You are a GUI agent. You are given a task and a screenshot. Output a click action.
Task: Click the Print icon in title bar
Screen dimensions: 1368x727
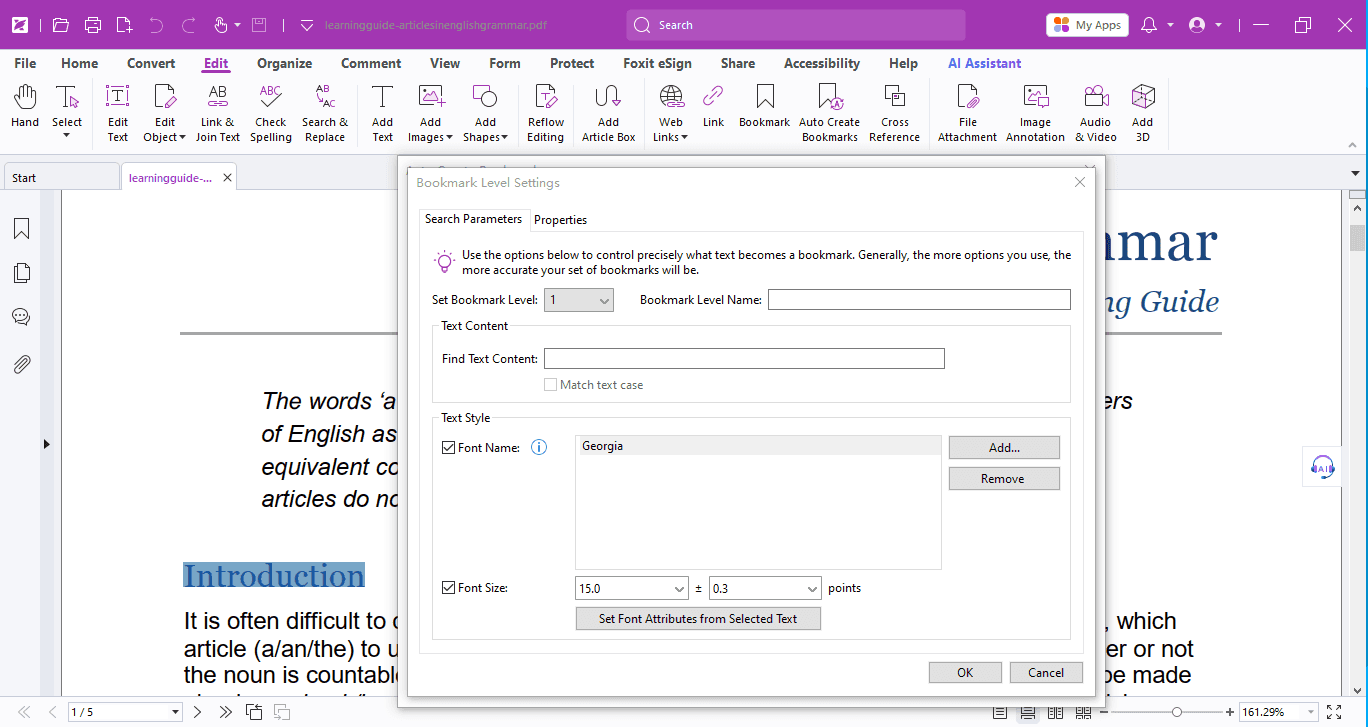click(x=93, y=25)
